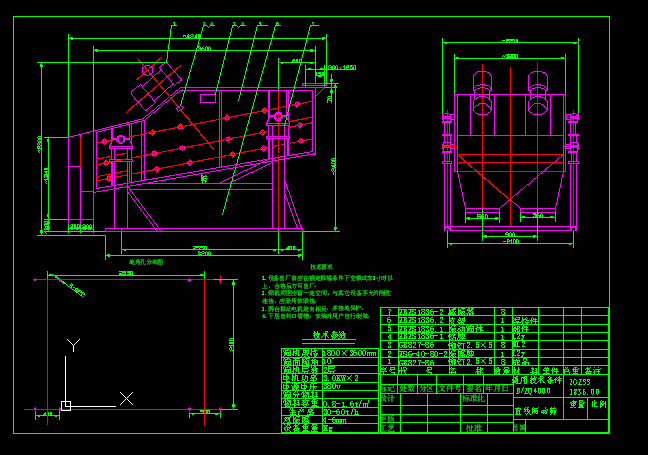
Task: Click the 文件号 cell in revision block
Action: coord(450,388)
